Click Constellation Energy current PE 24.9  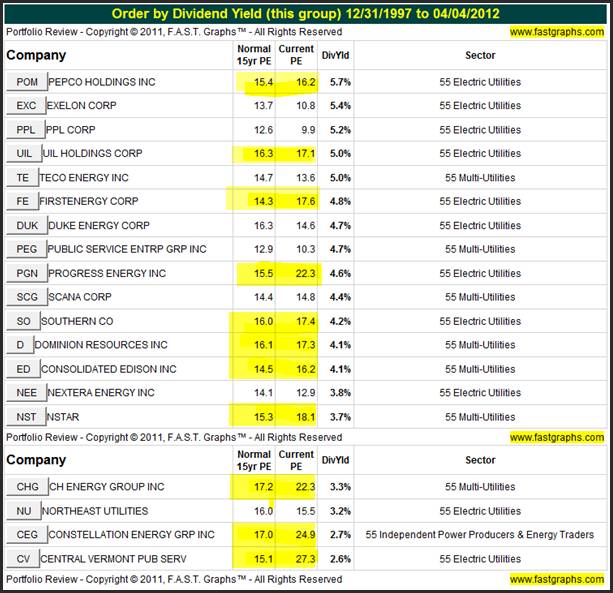click(305, 534)
